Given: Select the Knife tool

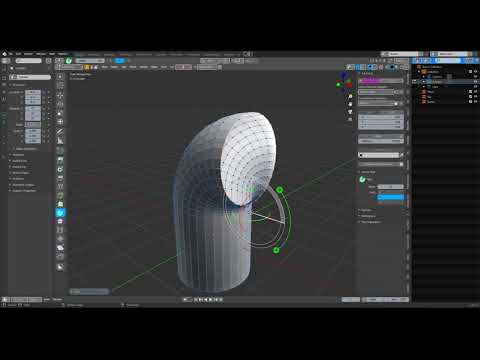Looking at the screenshot, I should [60, 195].
